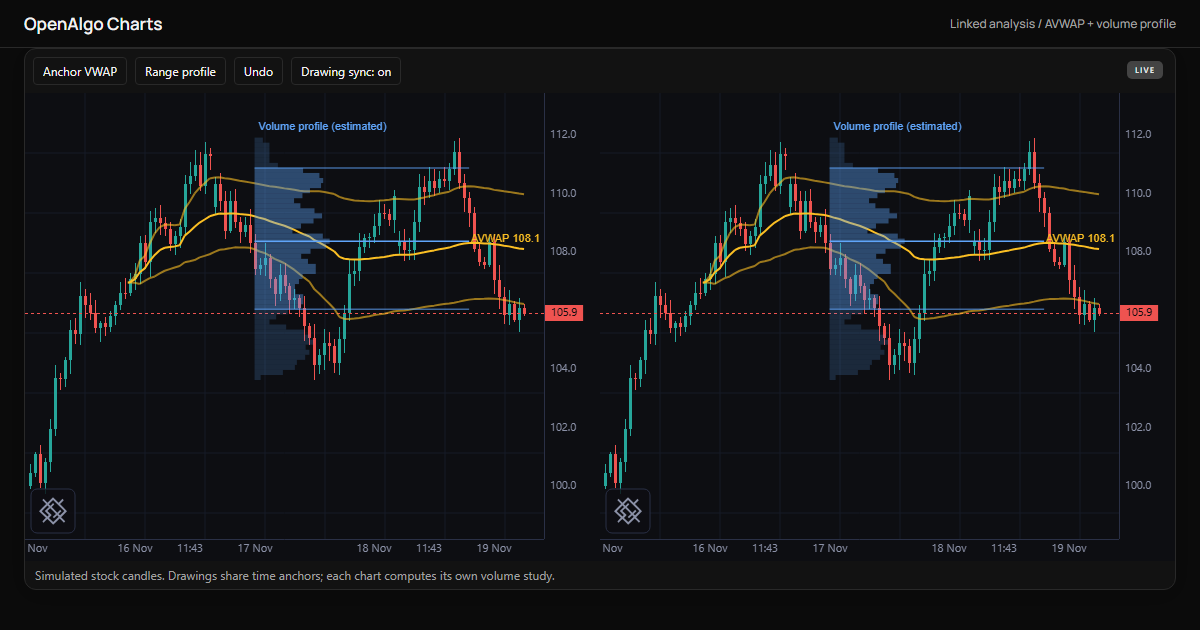Image resolution: width=1200 pixels, height=630 pixels.
Task: Select the left chart AVWAP 108.1 label
Action: click(x=506, y=238)
